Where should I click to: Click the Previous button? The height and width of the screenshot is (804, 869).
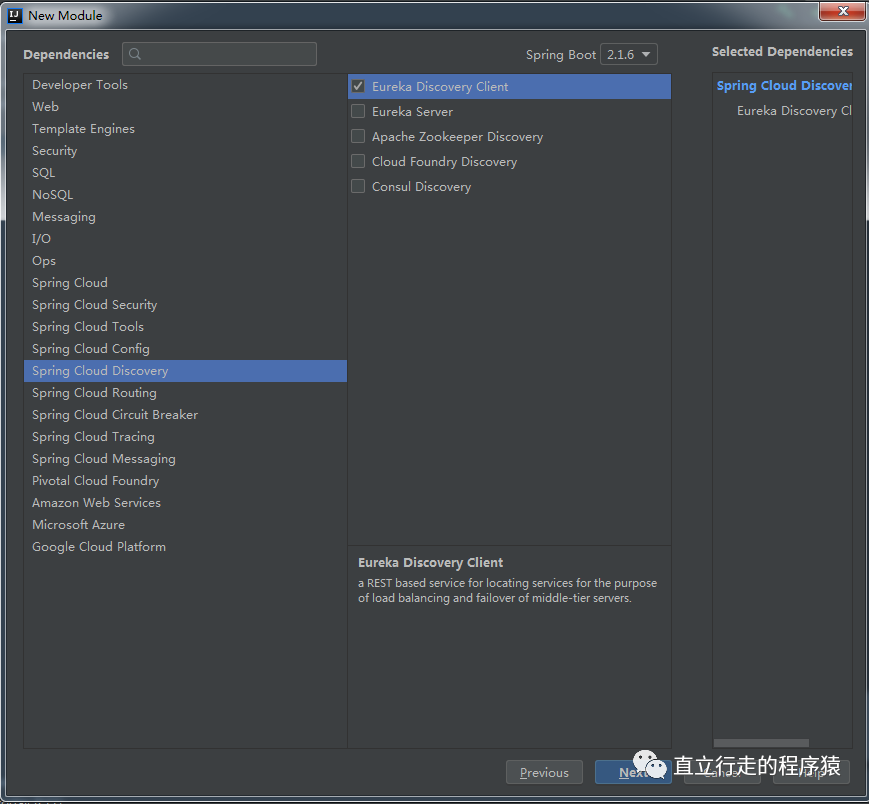pos(544,772)
